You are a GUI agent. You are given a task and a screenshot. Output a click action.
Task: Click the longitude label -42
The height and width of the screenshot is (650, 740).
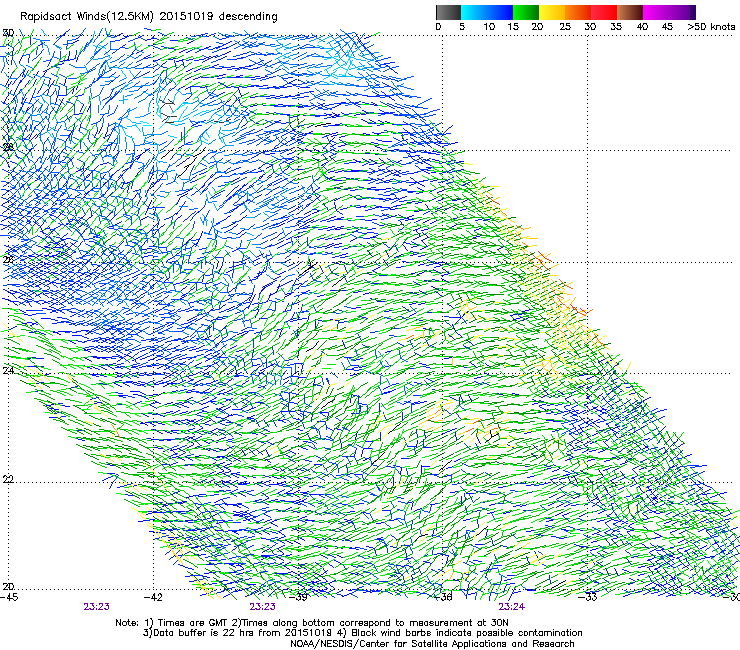point(153,598)
